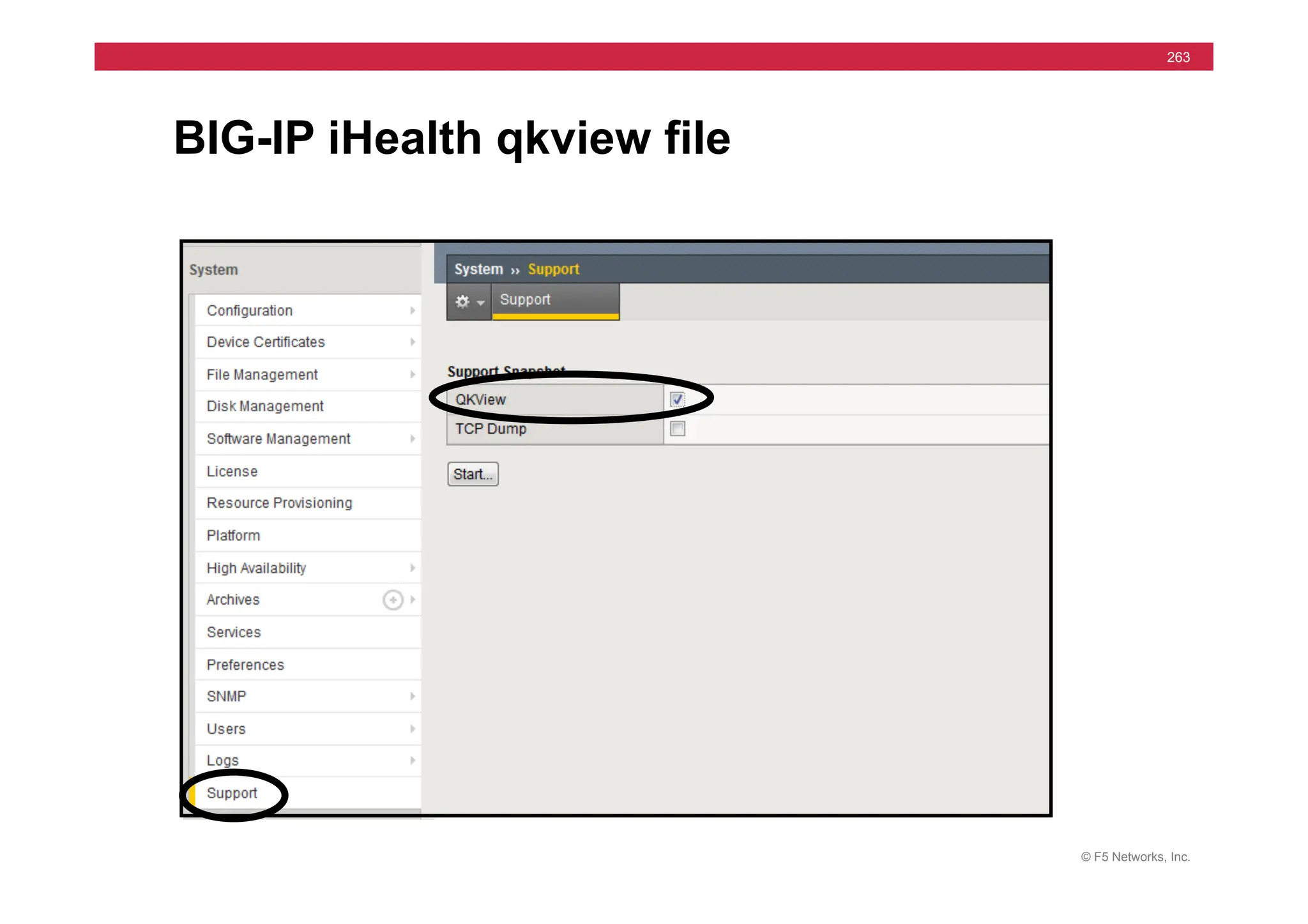Expand the SNMP submenu arrow
The height and width of the screenshot is (924, 1308).
click(x=413, y=696)
